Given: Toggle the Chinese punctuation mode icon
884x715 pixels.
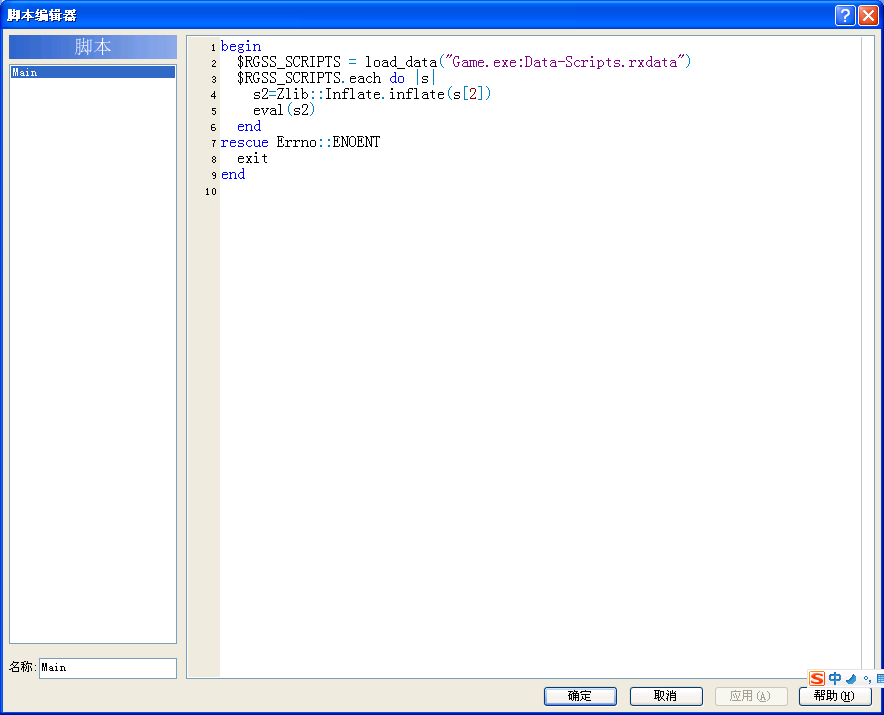Looking at the screenshot, I should tap(867, 679).
